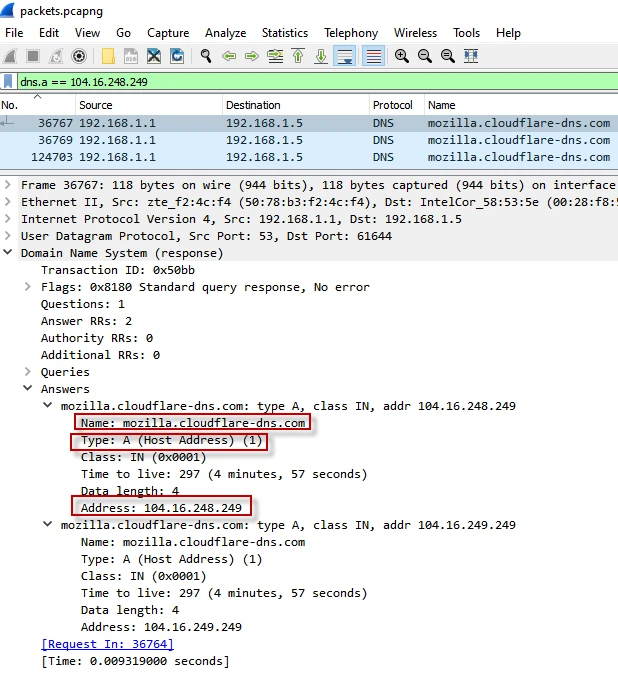The width and height of the screenshot is (618, 698).
Task: Open the Statistics menu
Action: click(x=285, y=33)
